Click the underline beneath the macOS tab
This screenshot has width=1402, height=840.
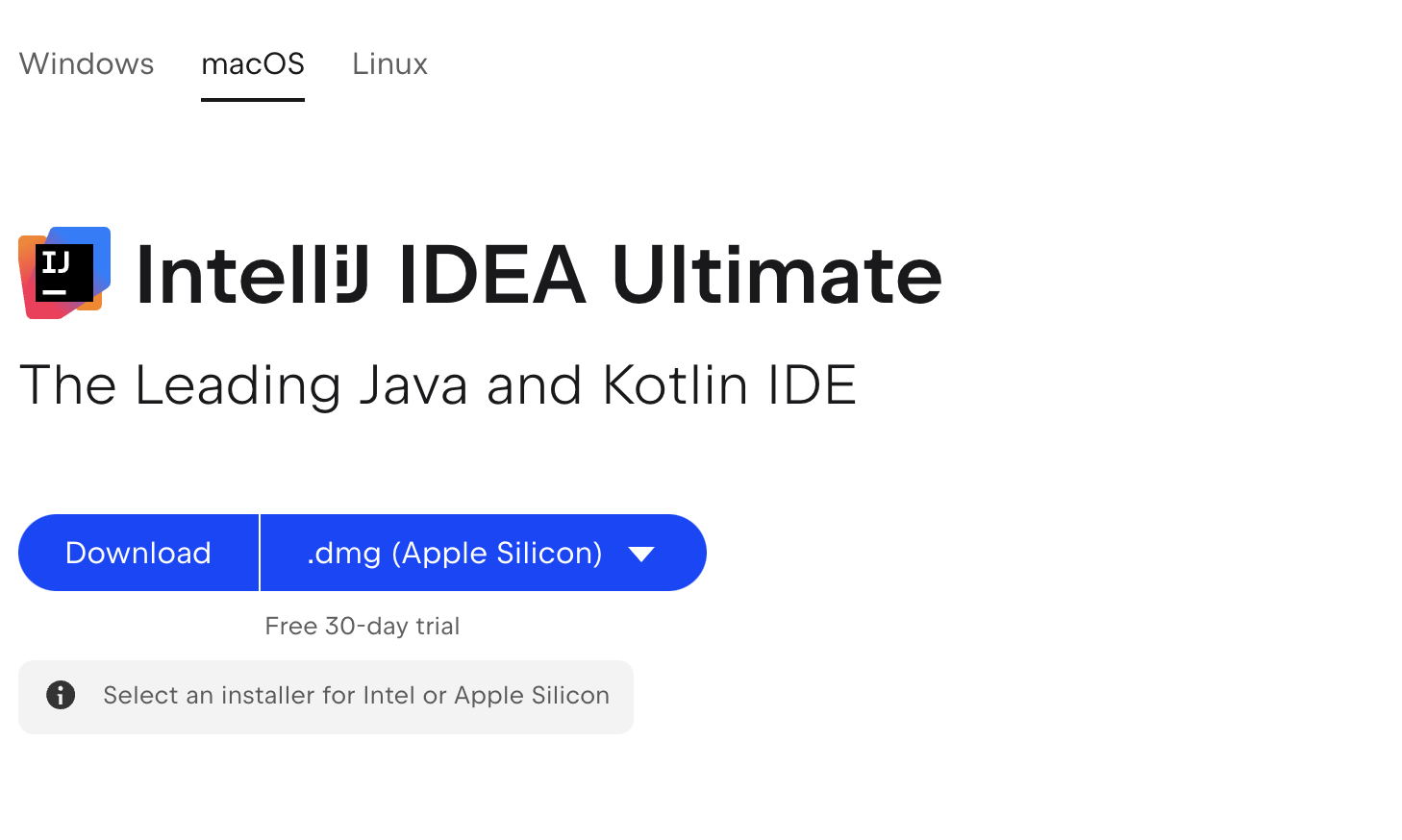point(253,99)
